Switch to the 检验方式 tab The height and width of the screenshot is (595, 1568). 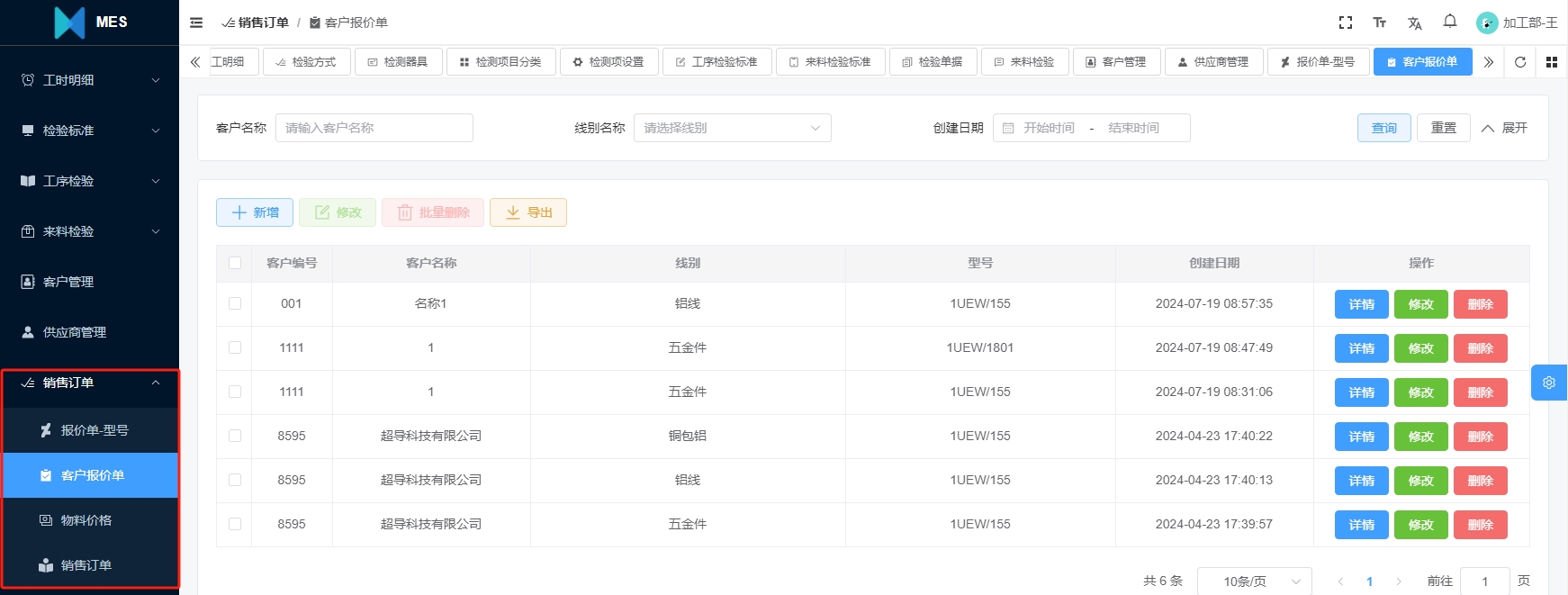point(306,62)
